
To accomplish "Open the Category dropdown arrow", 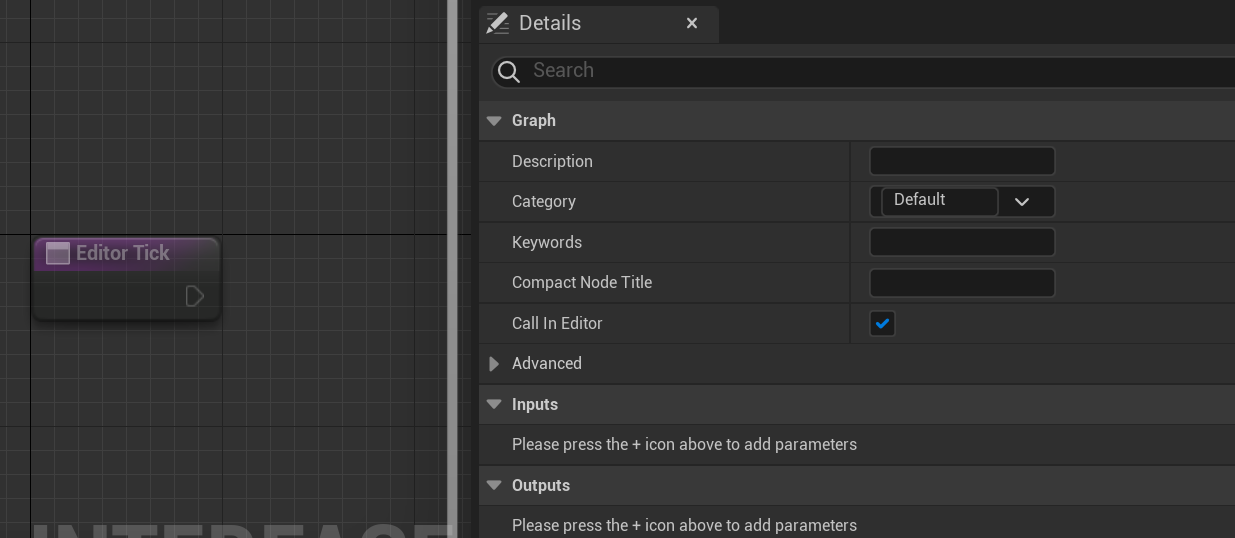I will point(1022,202).
